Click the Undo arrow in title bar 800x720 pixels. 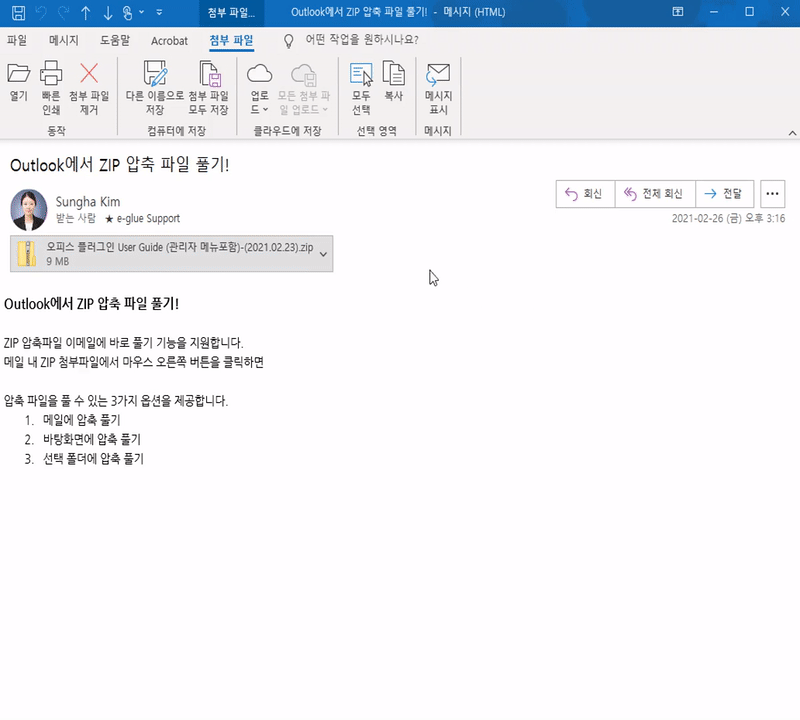coord(41,13)
